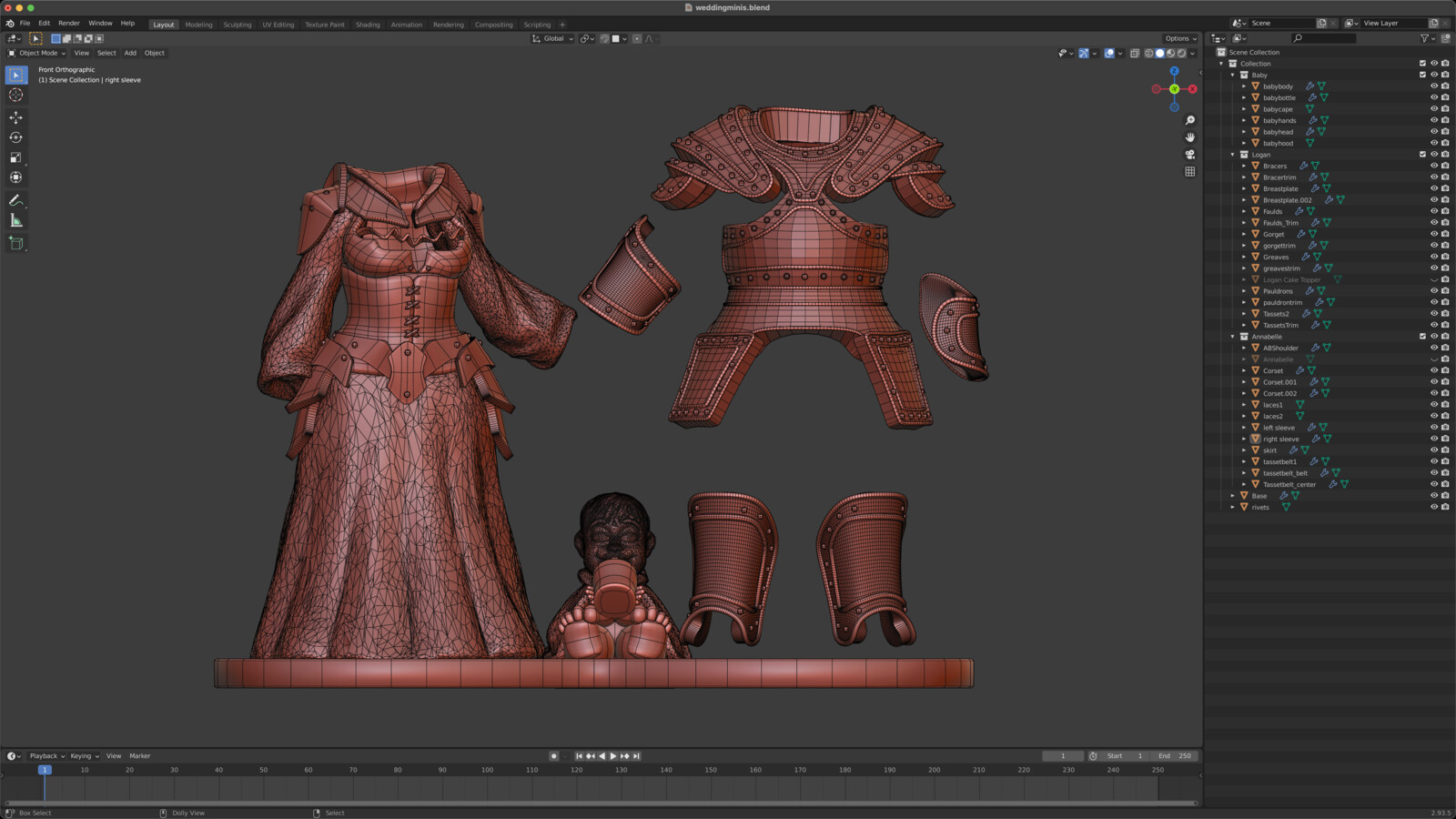Collapse the Logan collection in outliner

click(1232, 155)
